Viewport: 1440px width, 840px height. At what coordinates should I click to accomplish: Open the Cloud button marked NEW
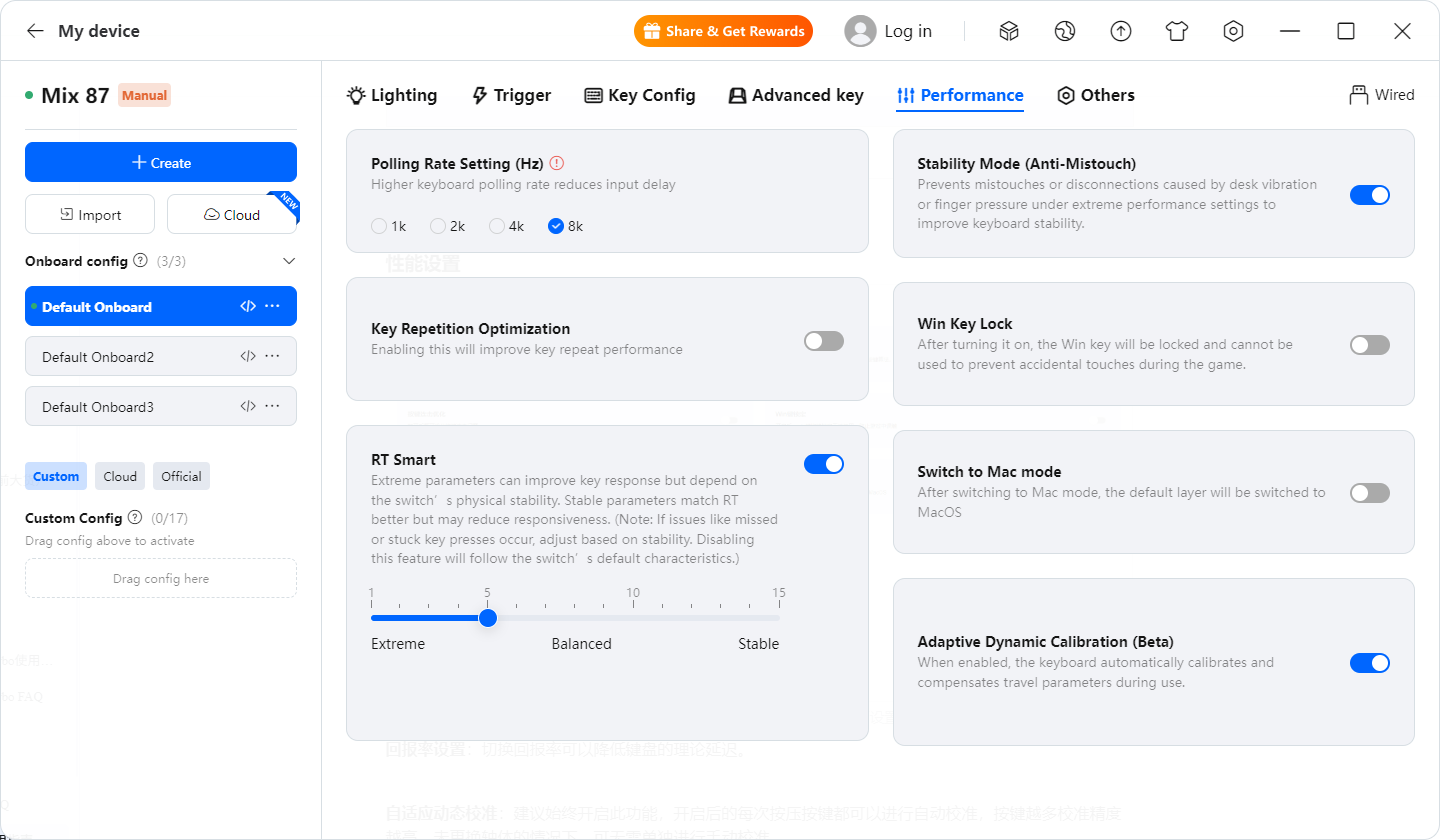pos(232,214)
